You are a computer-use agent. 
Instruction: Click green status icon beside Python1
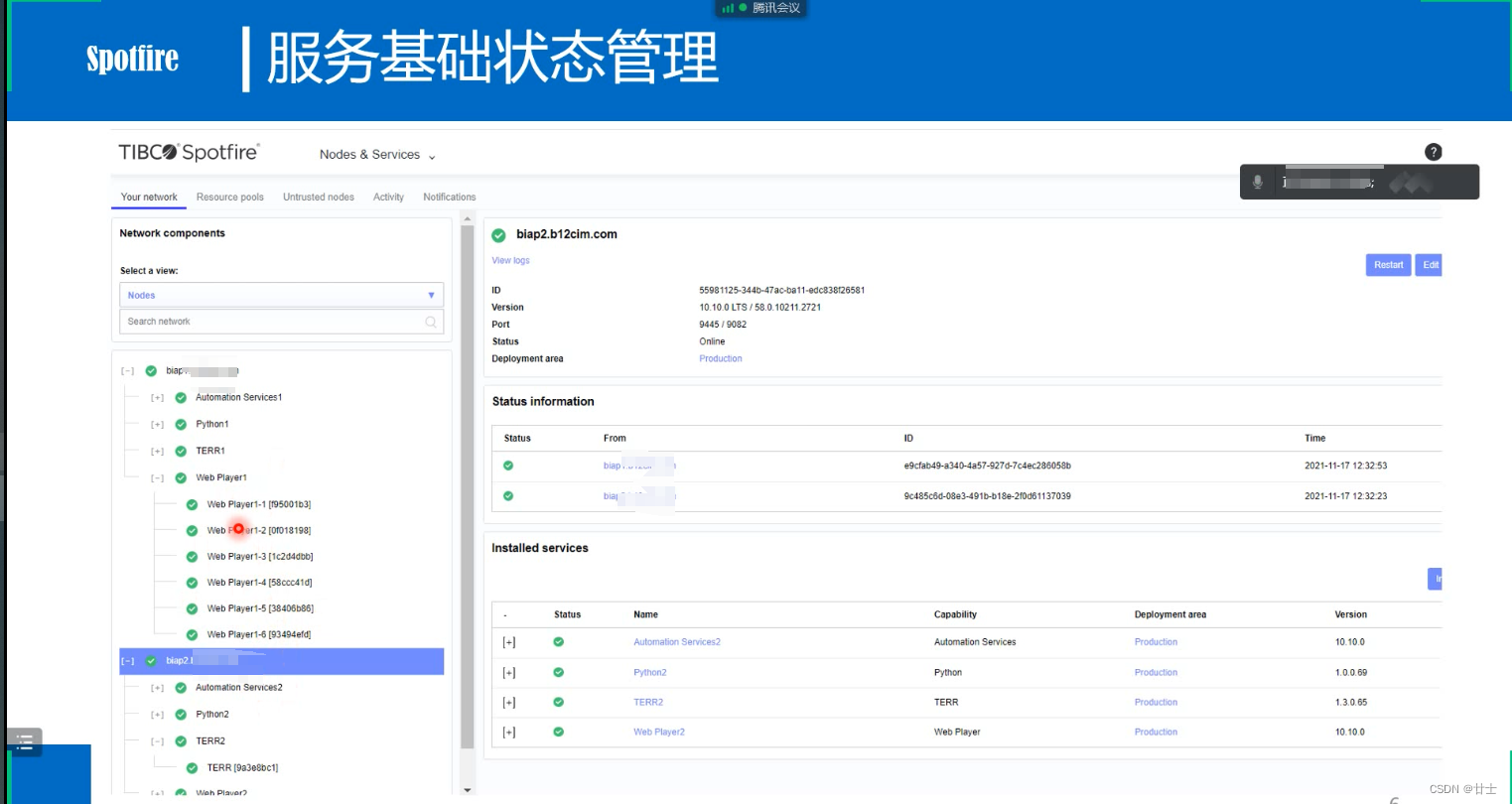point(181,425)
